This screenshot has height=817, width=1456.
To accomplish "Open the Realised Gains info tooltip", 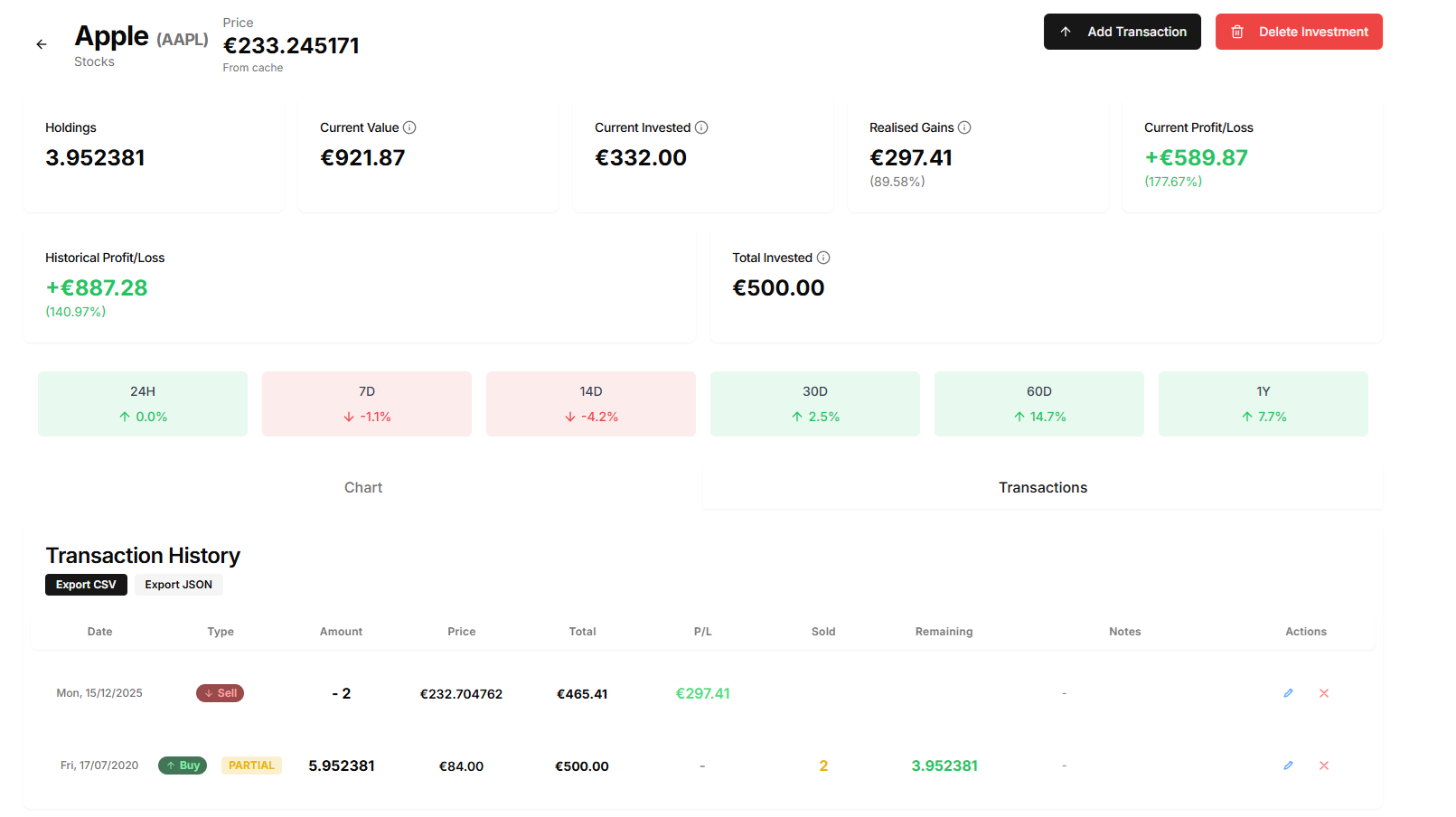I will point(966,127).
